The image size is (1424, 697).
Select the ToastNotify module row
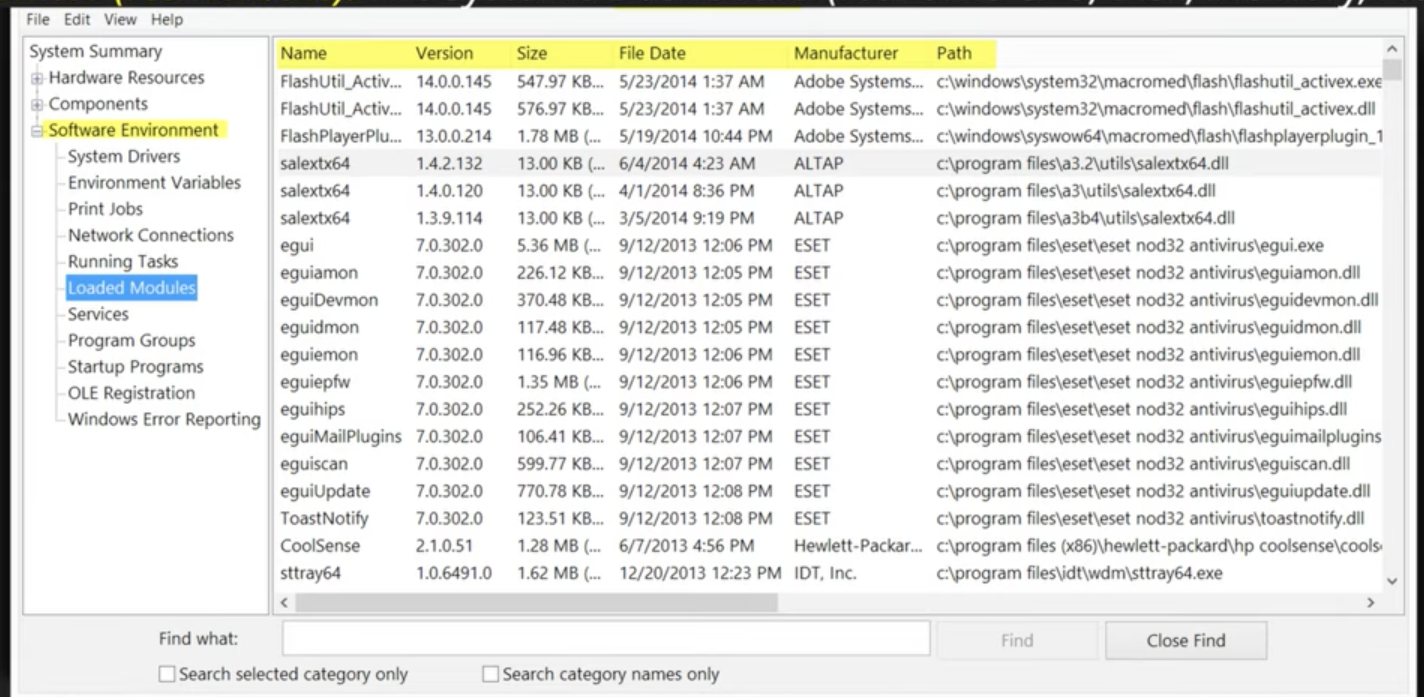[829, 518]
